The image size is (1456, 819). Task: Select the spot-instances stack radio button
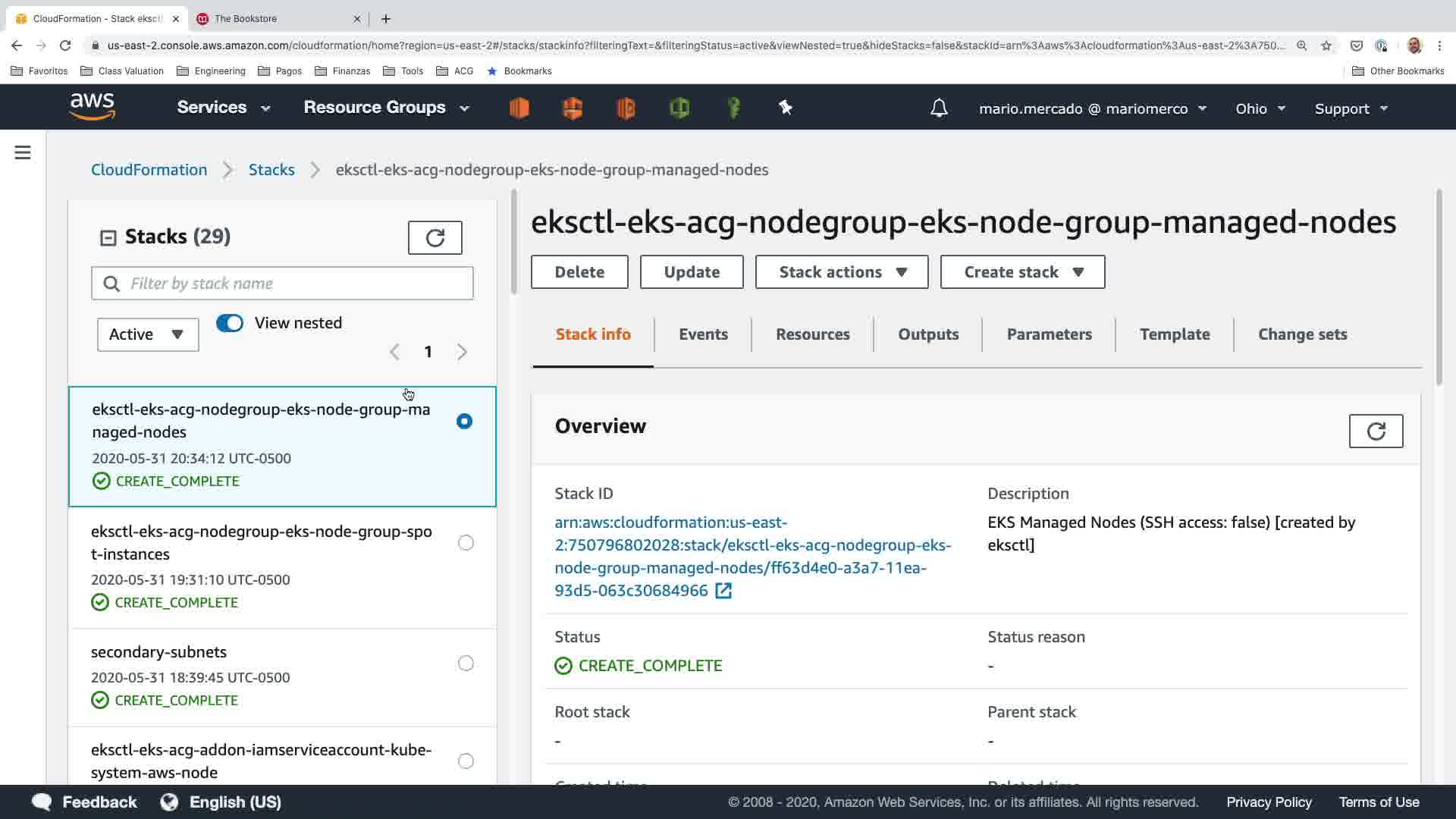(x=466, y=543)
